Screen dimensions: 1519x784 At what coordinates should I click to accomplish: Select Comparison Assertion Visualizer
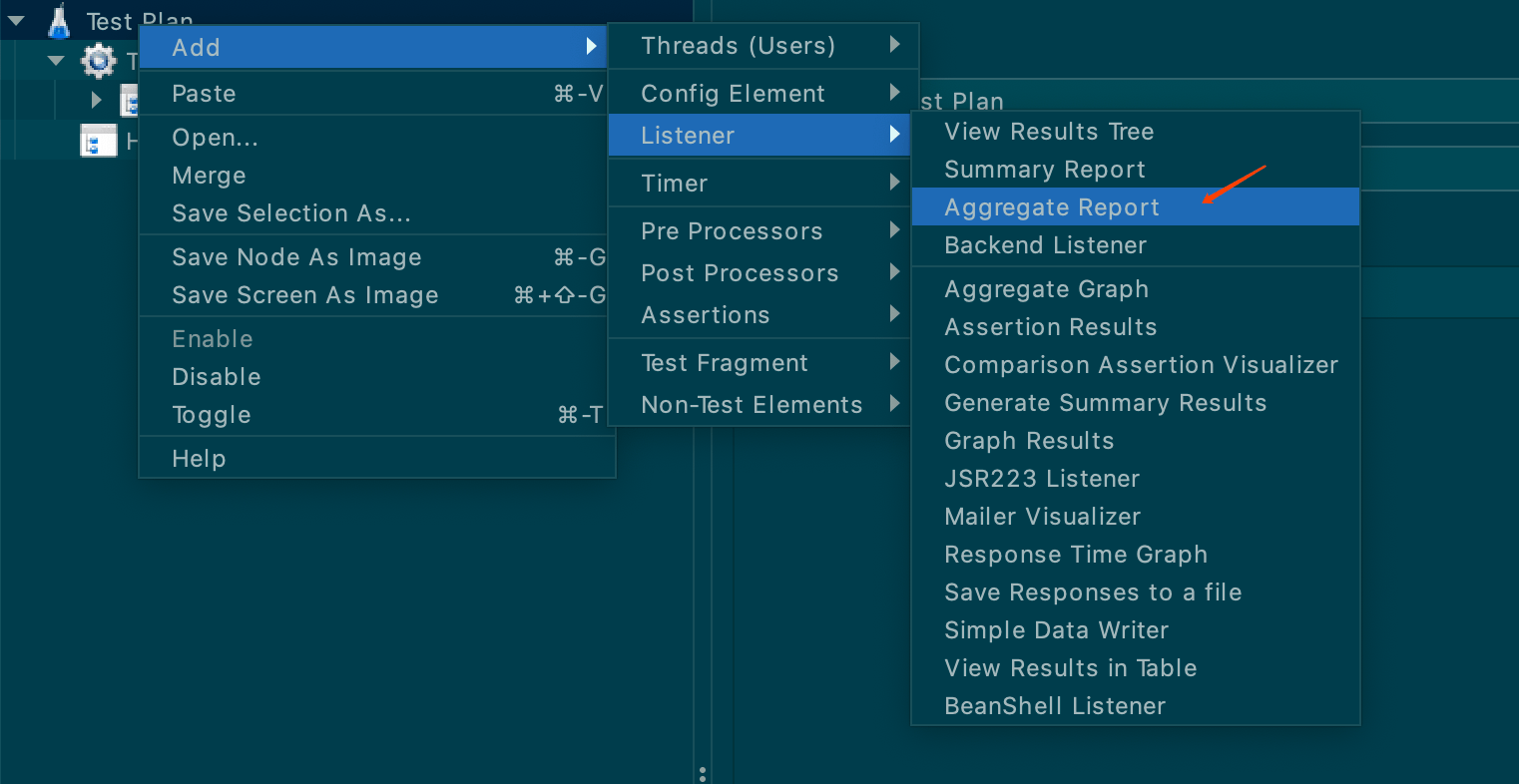coord(1136,365)
